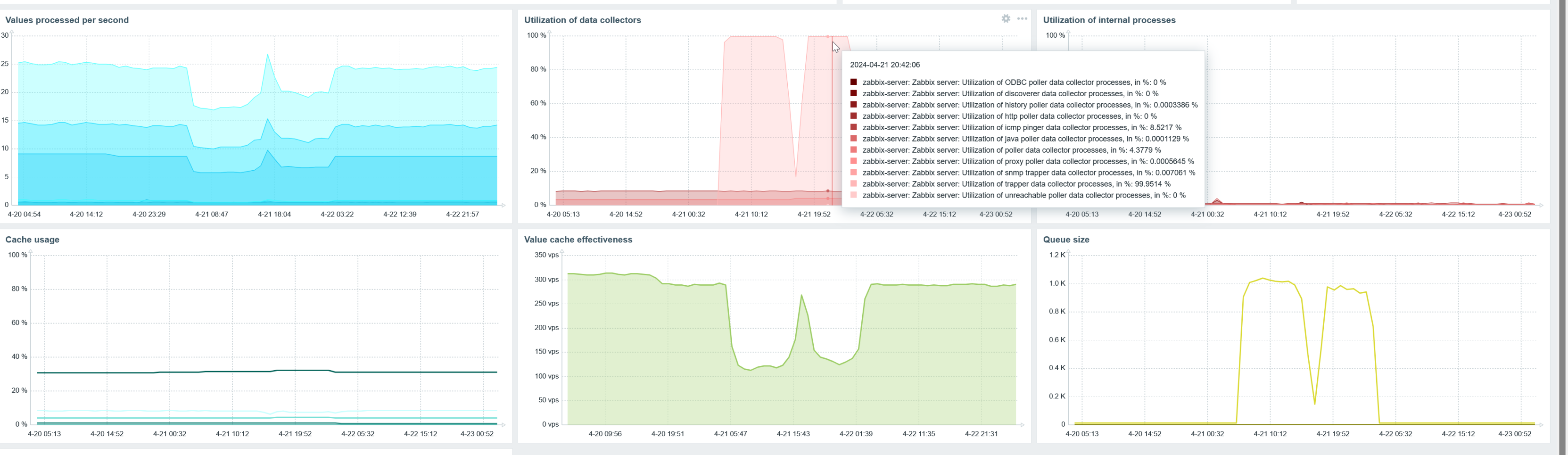Screen dimensions: 1568x455
Task: Click the "Cache usage" widget title
Action: (32, 240)
